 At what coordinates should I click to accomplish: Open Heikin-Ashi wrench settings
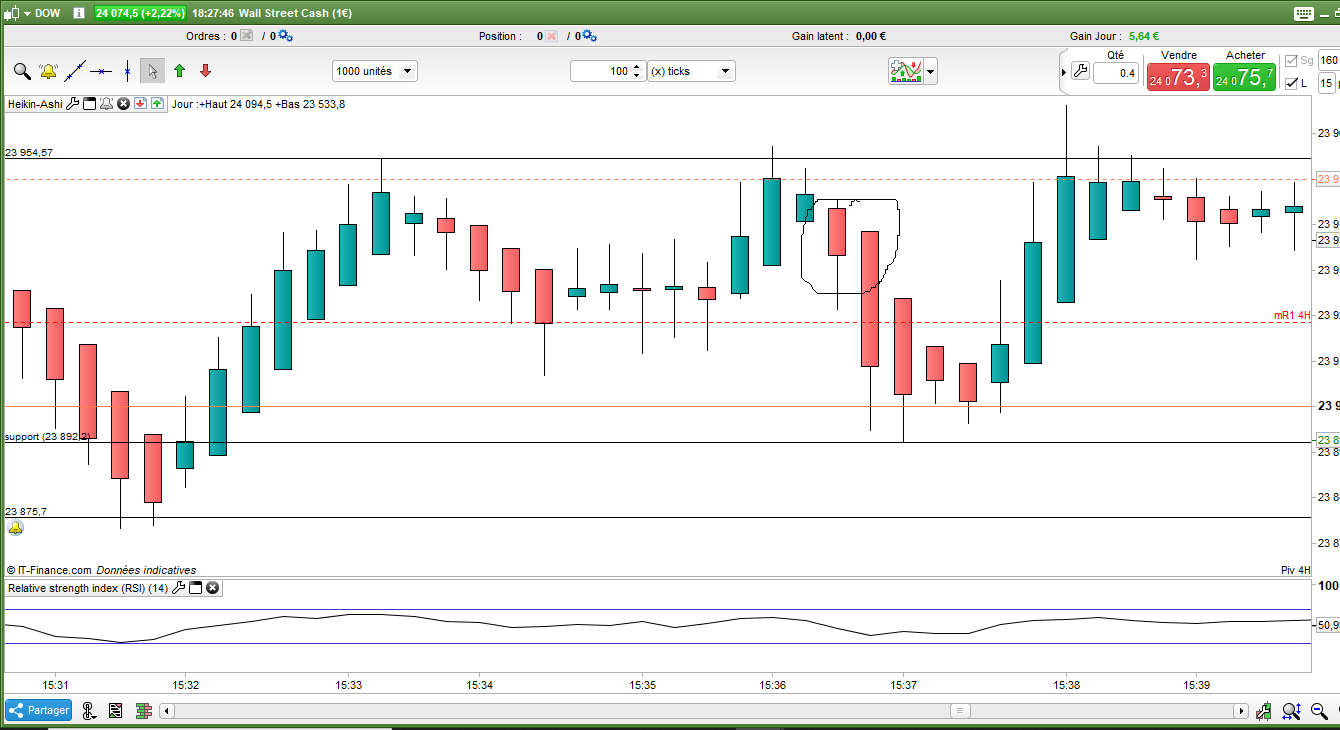(x=72, y=104)
